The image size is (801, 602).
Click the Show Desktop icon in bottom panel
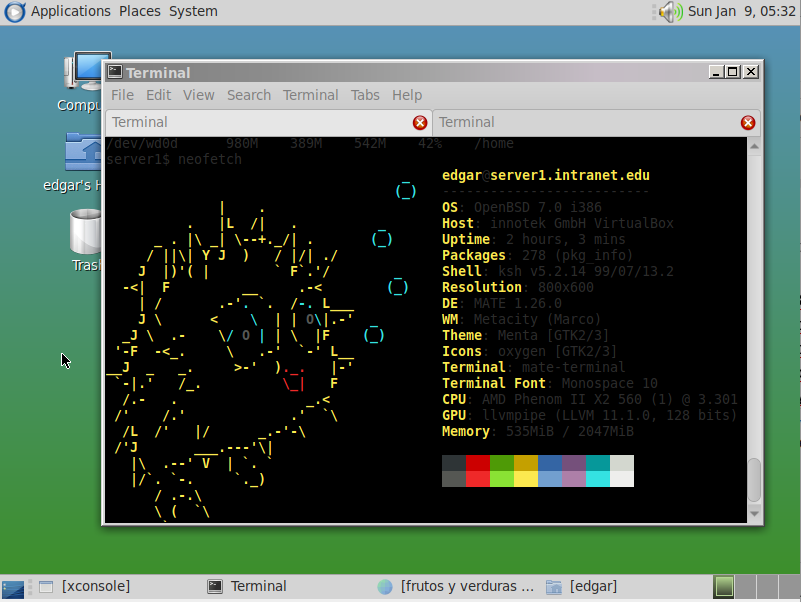tap(13, 588)
